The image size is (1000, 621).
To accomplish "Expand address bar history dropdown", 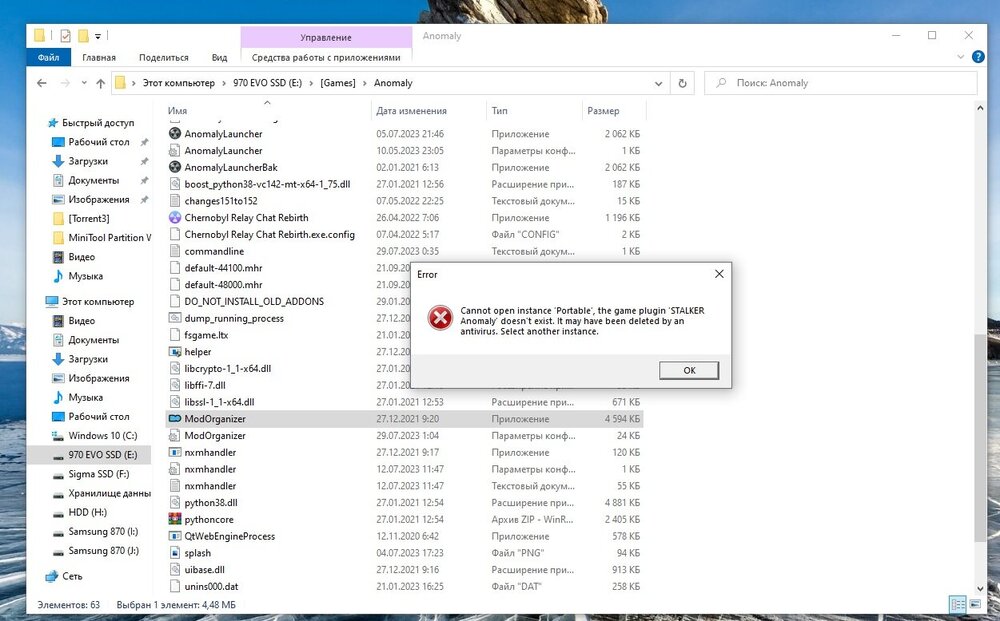I will tap(658, 83).
